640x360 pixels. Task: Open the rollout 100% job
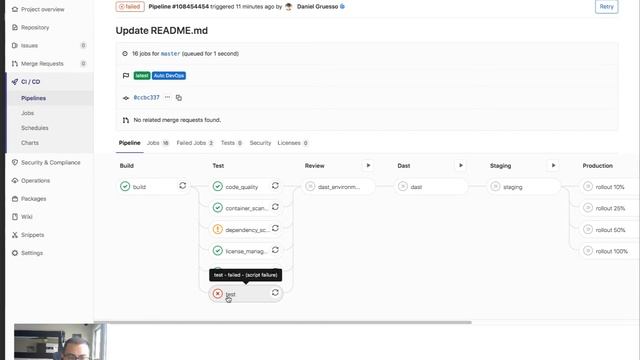(610, 251)
